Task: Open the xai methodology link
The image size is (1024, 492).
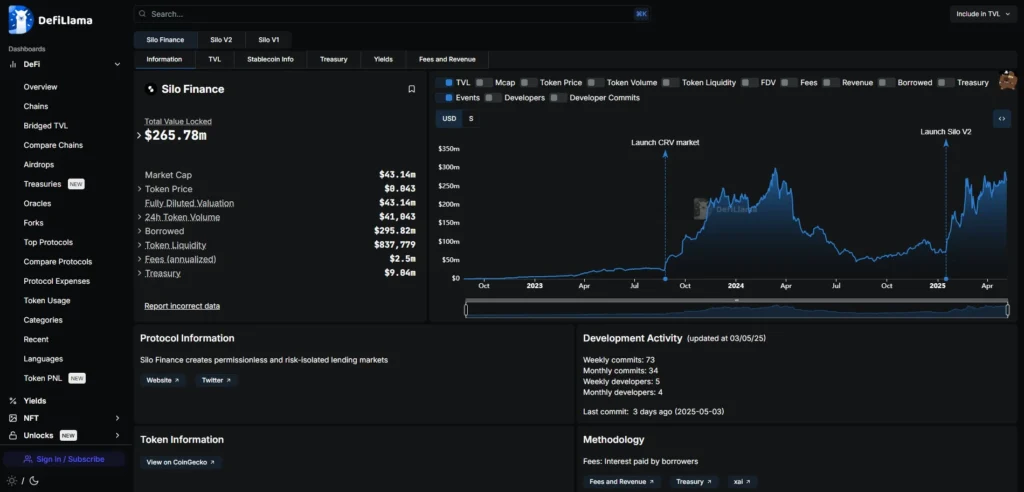Action: coord(743,482)
